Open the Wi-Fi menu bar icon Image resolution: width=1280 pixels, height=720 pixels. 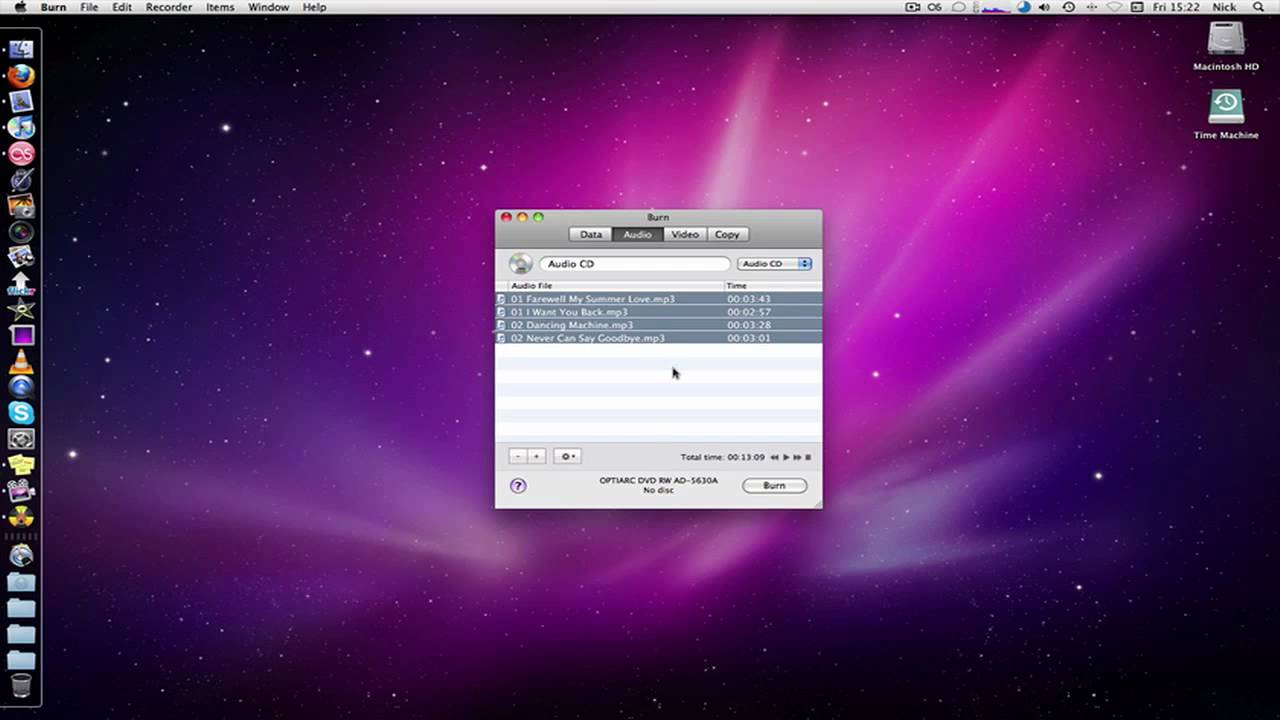point(1114,7)
